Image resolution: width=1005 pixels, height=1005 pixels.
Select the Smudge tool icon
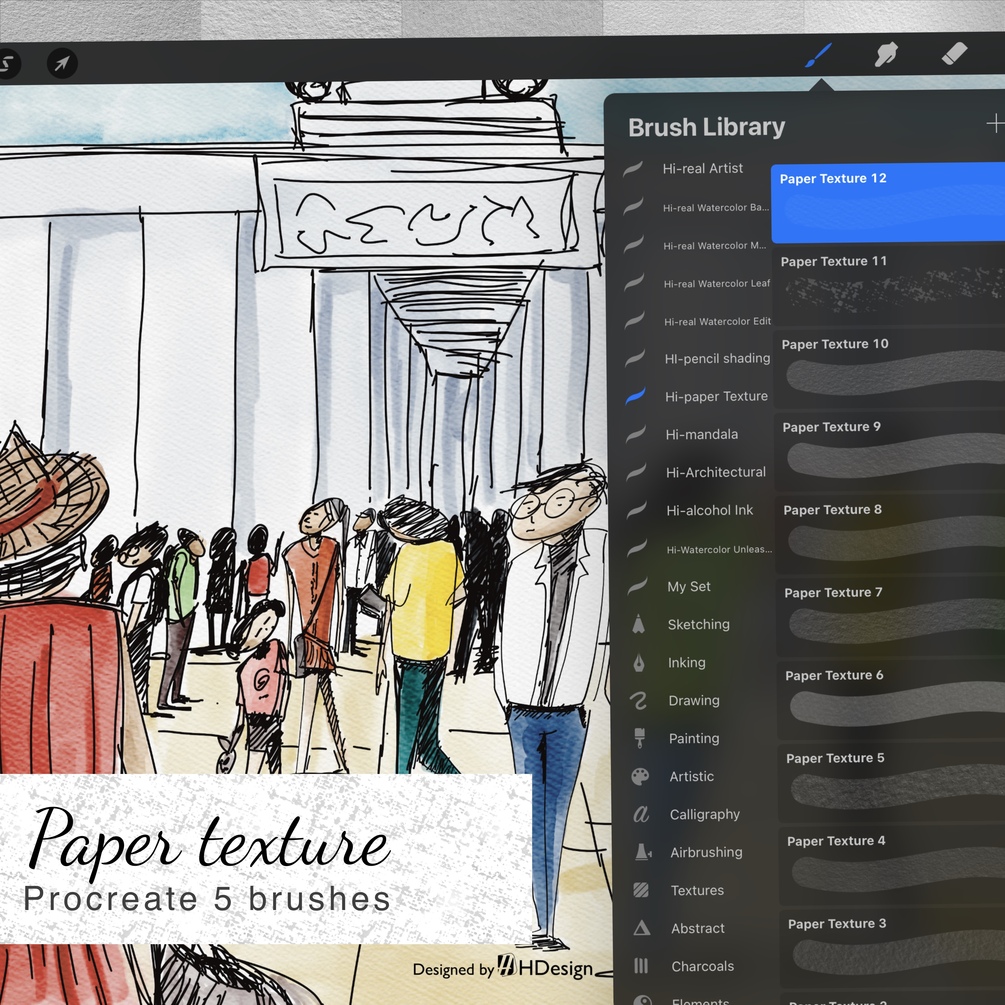(886, 54)
